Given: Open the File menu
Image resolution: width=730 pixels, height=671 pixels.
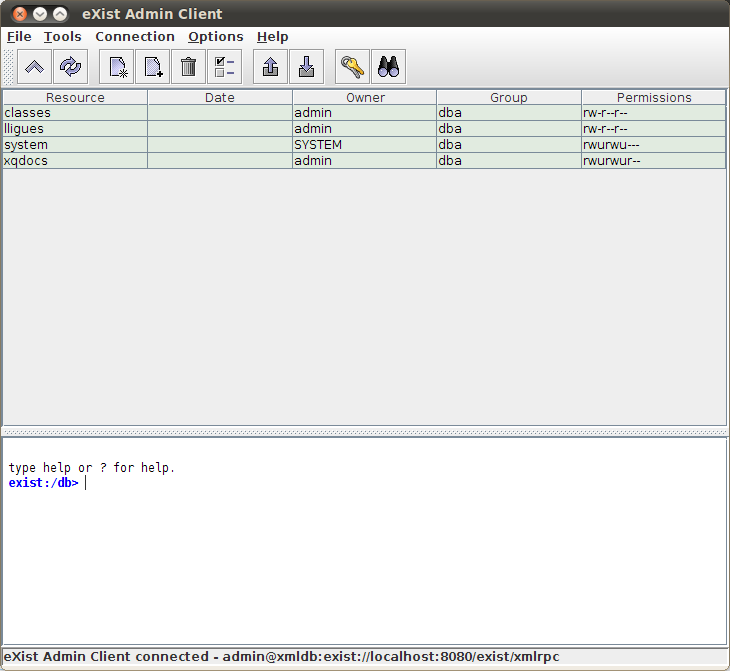Looking at the screenshot, I should [x=19, y=37].
